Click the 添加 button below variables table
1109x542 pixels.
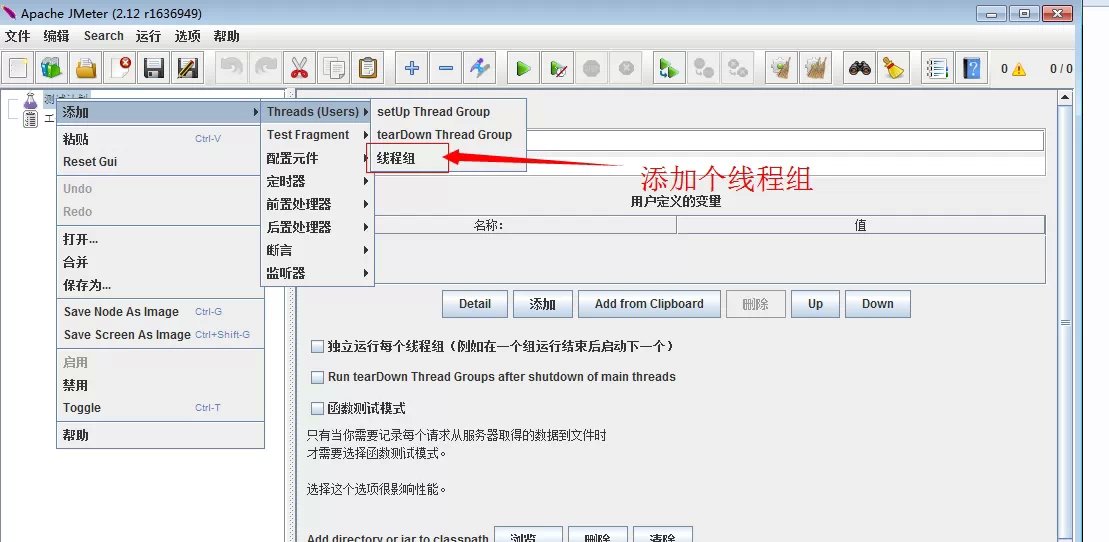542,304
